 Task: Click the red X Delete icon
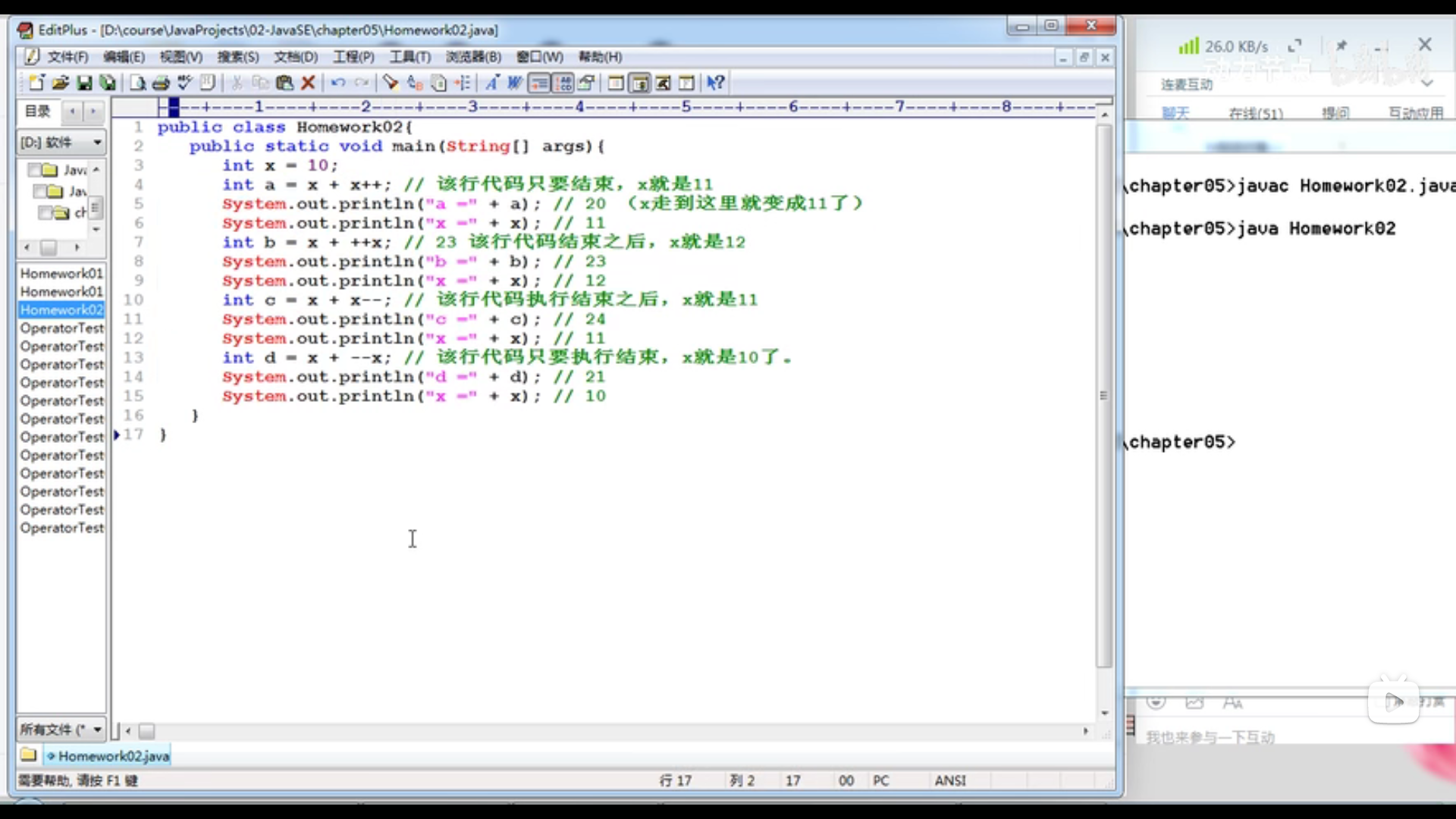point(308,83)
